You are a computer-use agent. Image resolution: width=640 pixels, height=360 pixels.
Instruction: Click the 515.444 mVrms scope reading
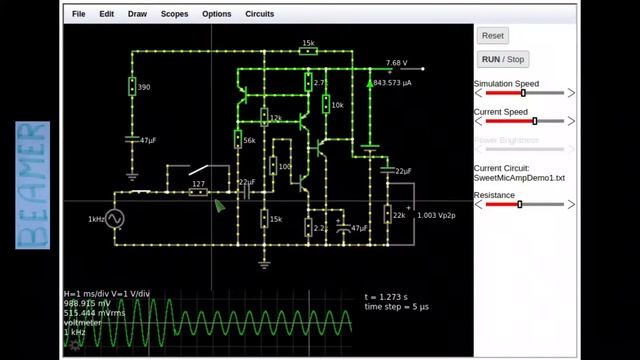point(94,313)
